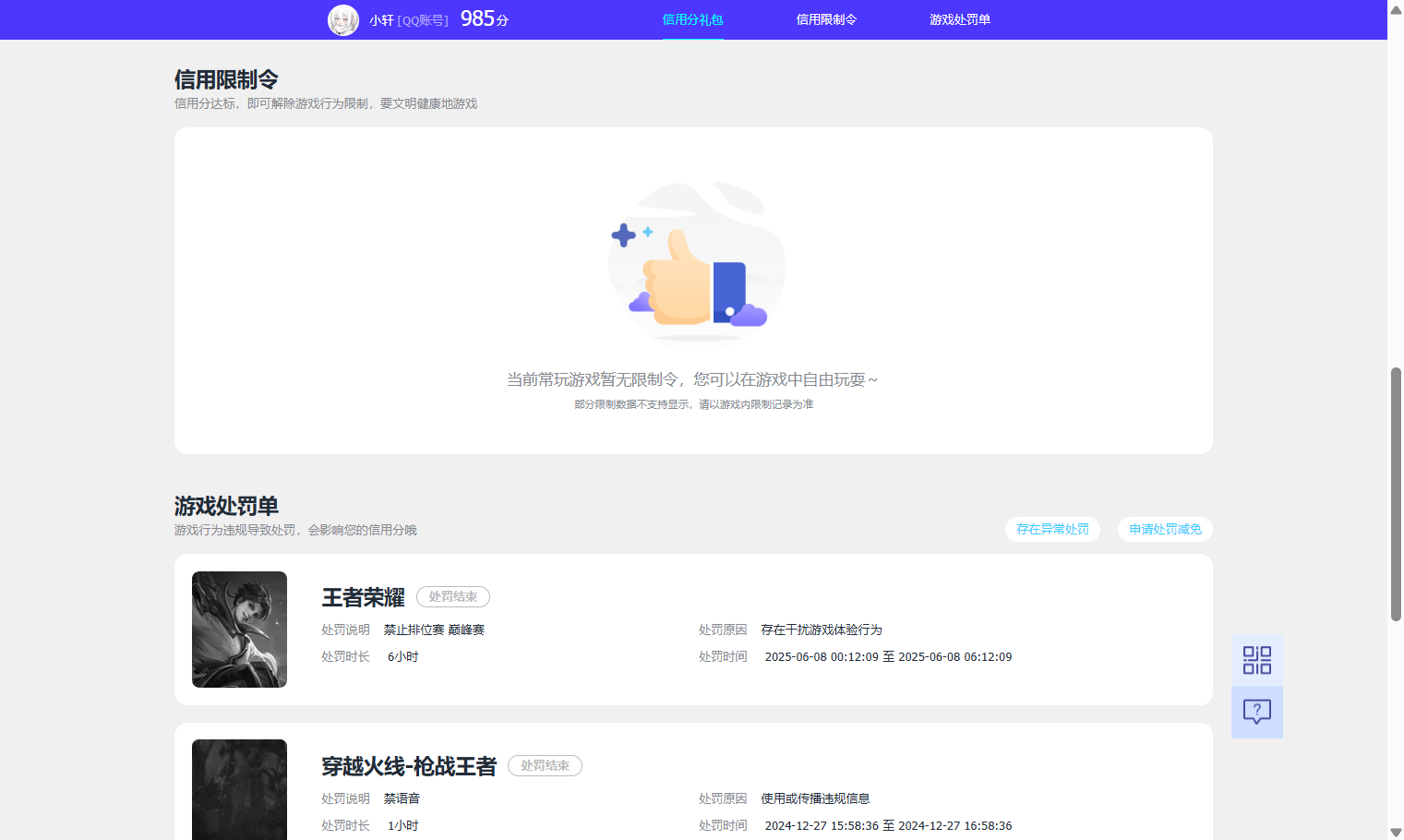Open the 王者荣耀 penalty card title
The width and height of the screenshot is (1404, 840).
(363, 597)
